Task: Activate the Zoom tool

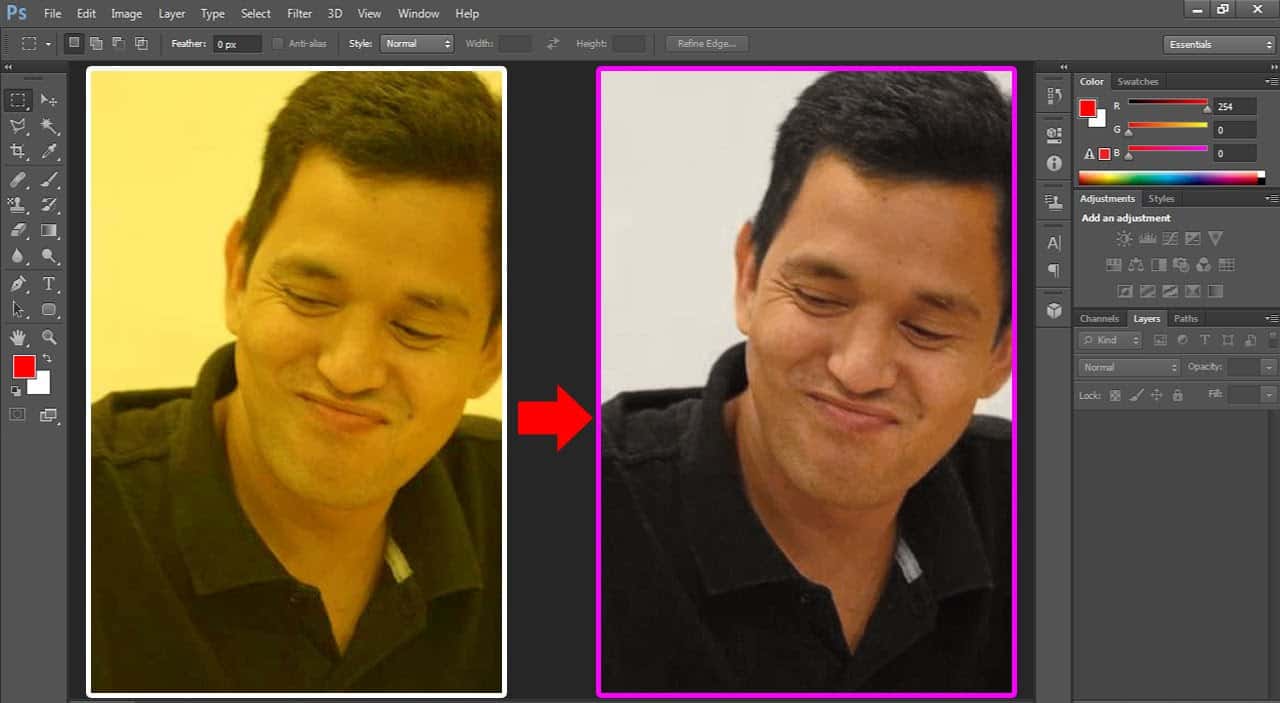Action: (x=48, y=338)
